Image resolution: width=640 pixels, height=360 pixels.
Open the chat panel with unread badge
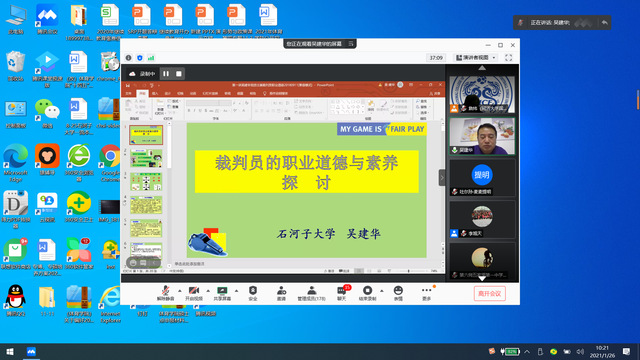tap(342, 293)
